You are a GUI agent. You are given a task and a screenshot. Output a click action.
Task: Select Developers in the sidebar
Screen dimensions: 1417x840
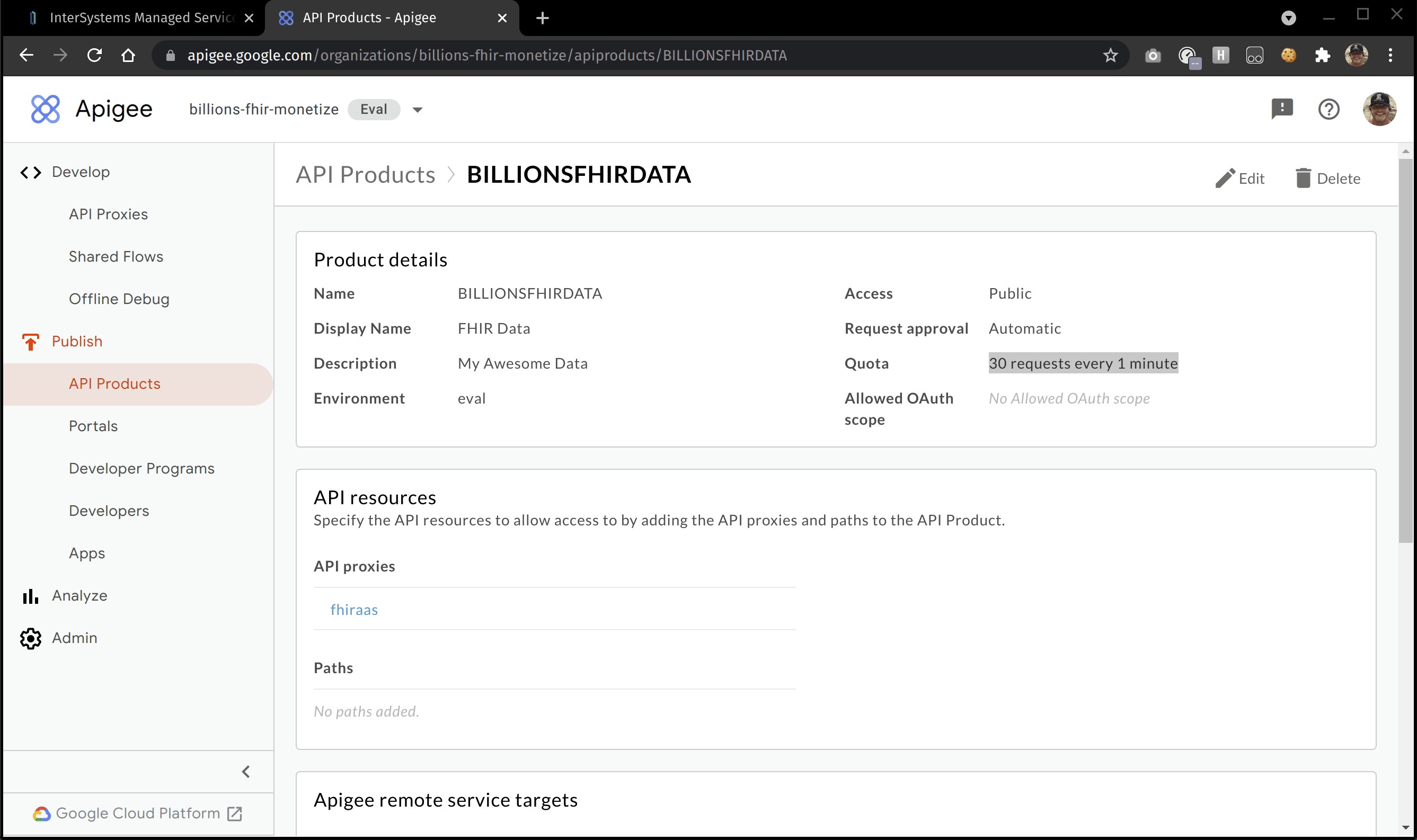(109, 511)
